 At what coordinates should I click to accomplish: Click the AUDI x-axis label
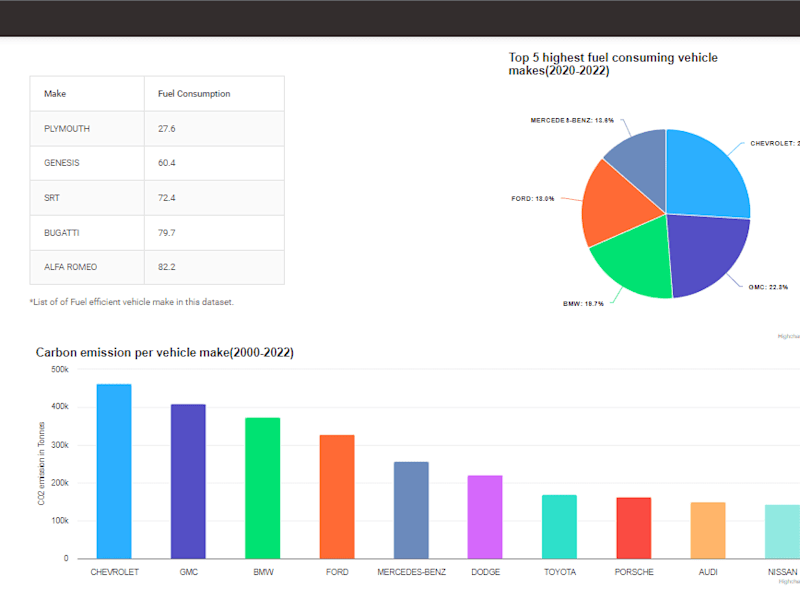tap(708, 572)
